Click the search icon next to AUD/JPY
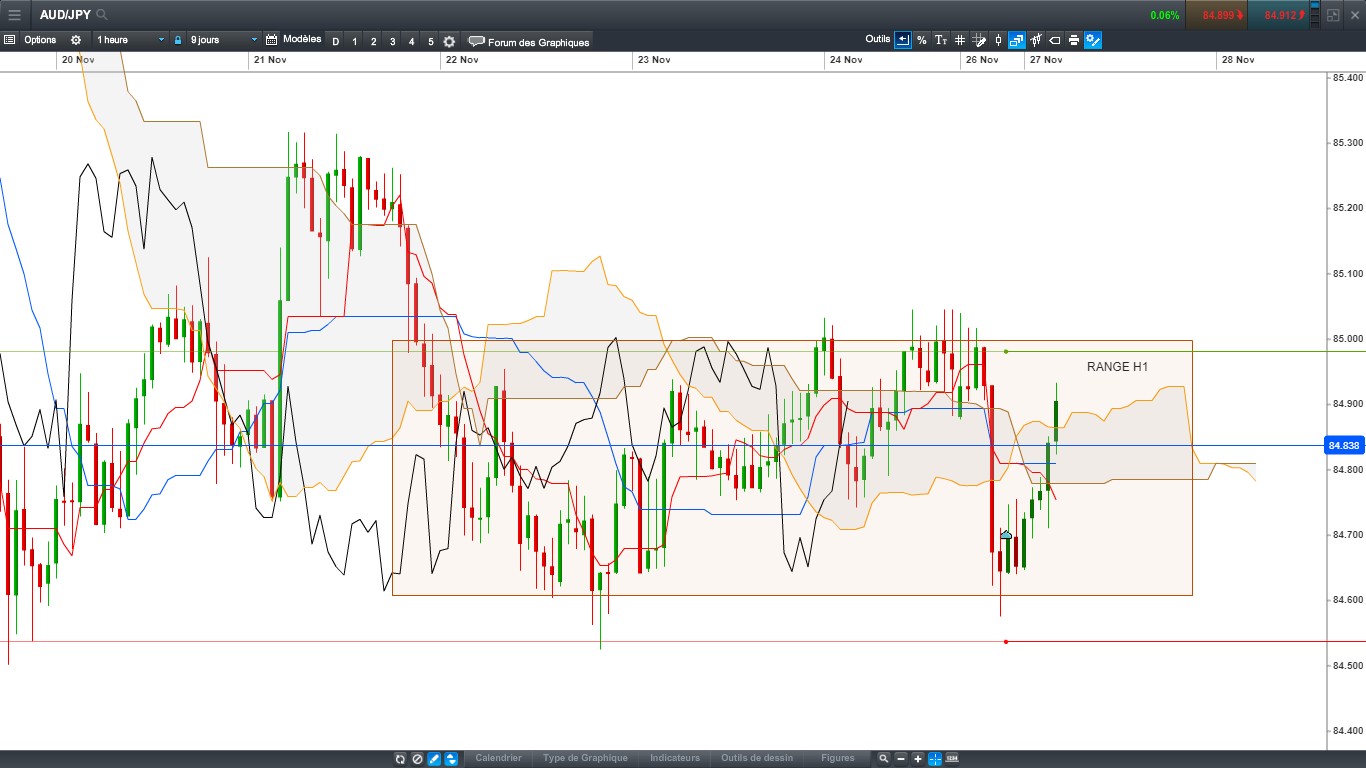Screen dimensions: 1366x768 [x=103, y=15]
